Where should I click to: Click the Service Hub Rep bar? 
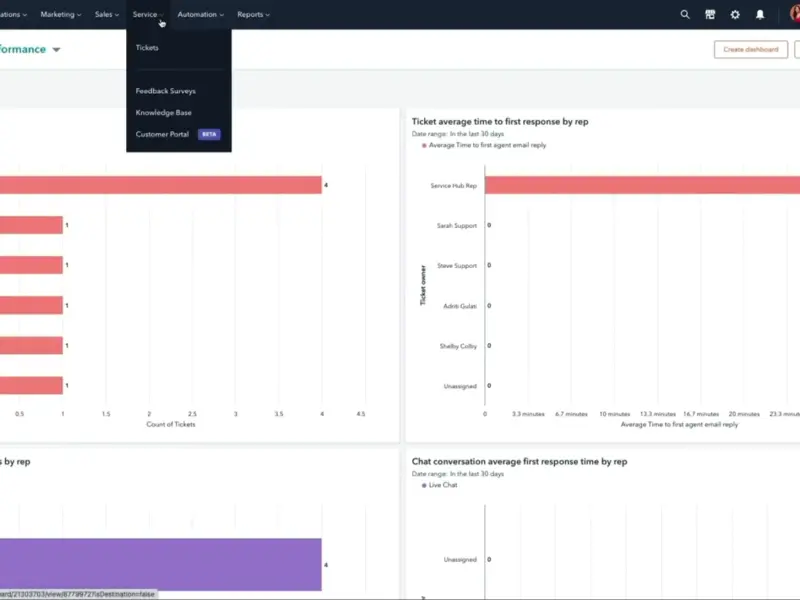pyautogui.click(x=642, y=185)
